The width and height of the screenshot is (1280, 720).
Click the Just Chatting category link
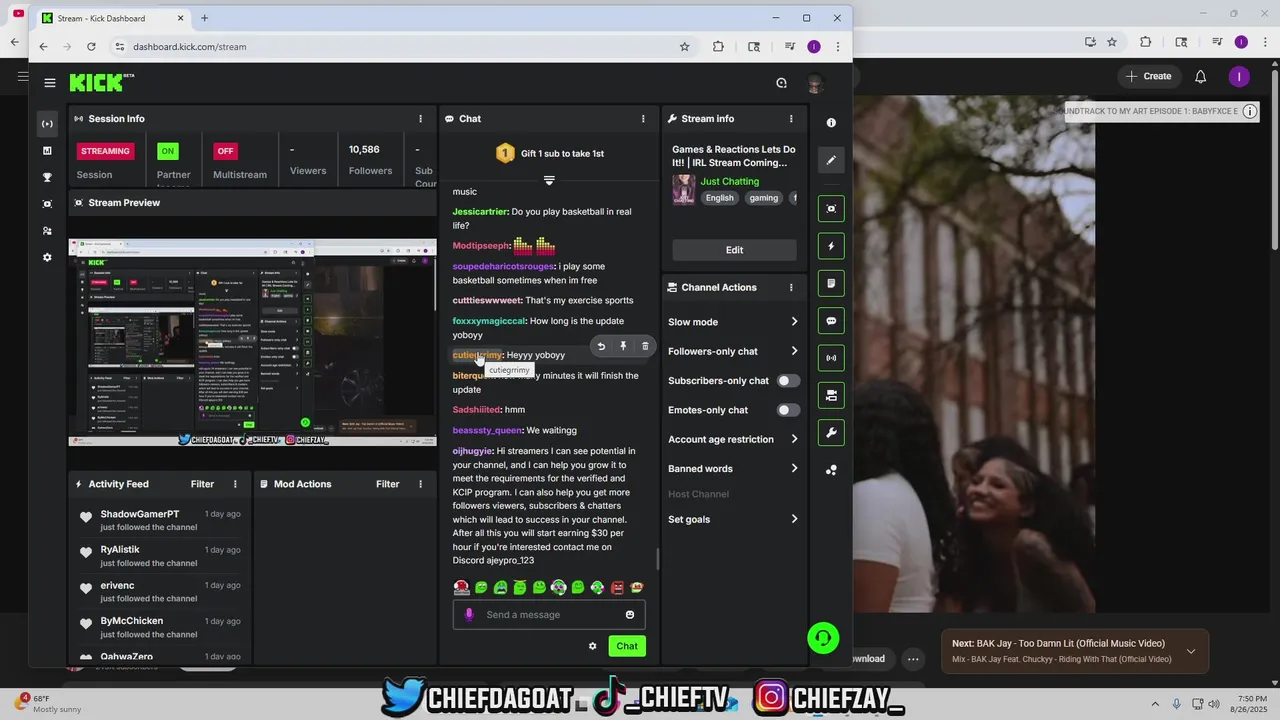point(729,181)
